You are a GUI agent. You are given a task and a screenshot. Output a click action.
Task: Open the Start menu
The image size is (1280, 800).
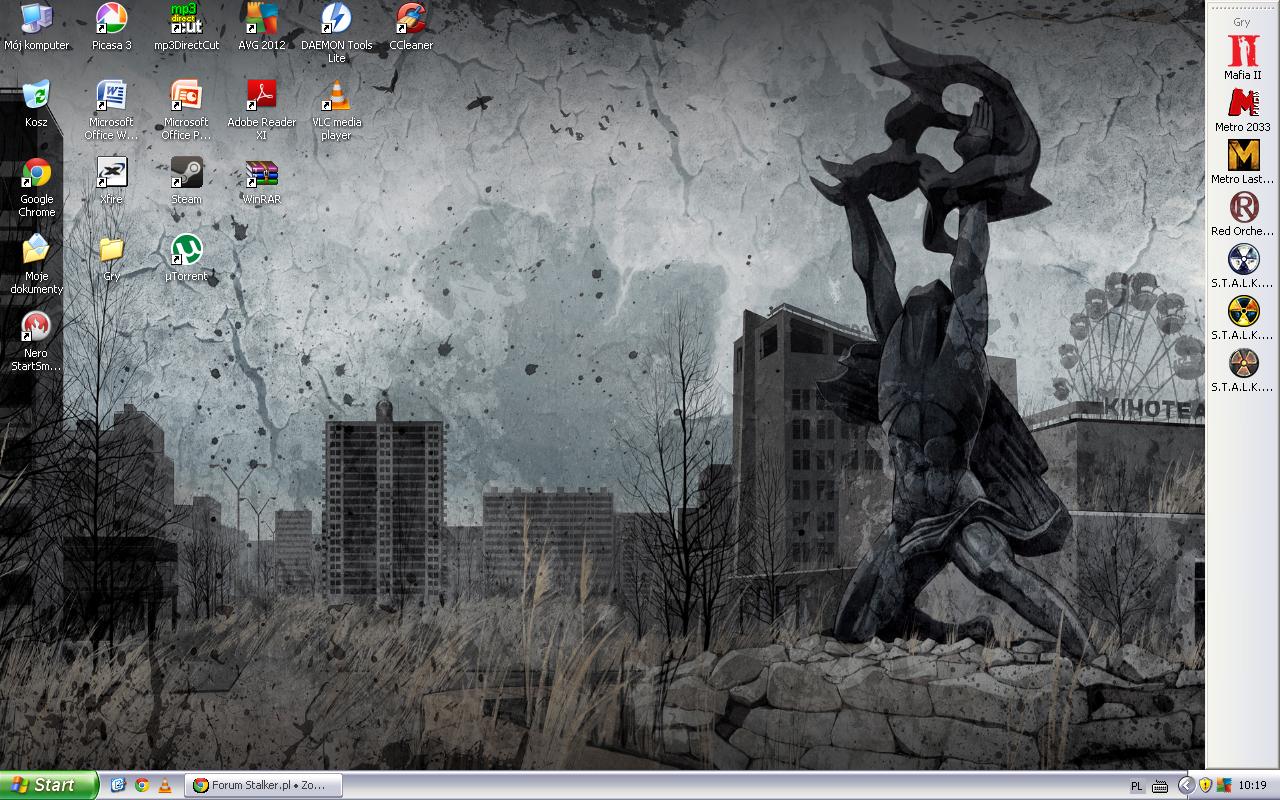coord(49,785)
